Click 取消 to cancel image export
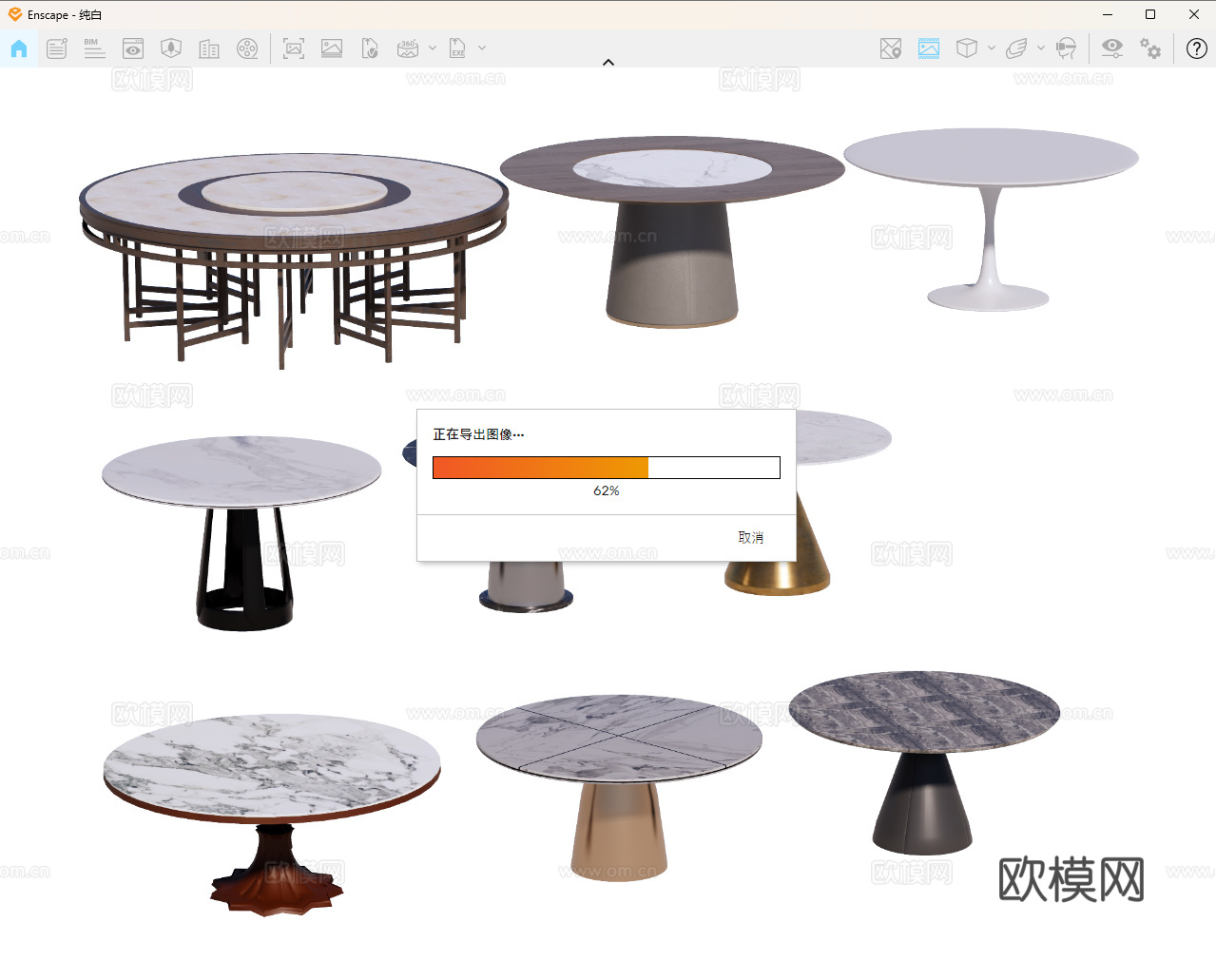Image resolution: width=1216 pixels, height=980 pixels. 750,538
